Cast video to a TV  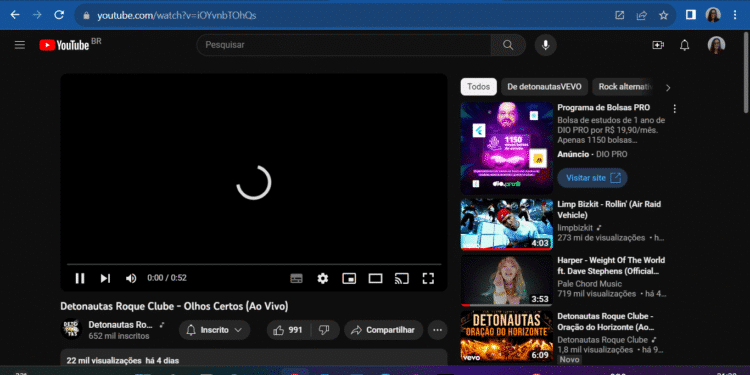[x=401, y=278]
